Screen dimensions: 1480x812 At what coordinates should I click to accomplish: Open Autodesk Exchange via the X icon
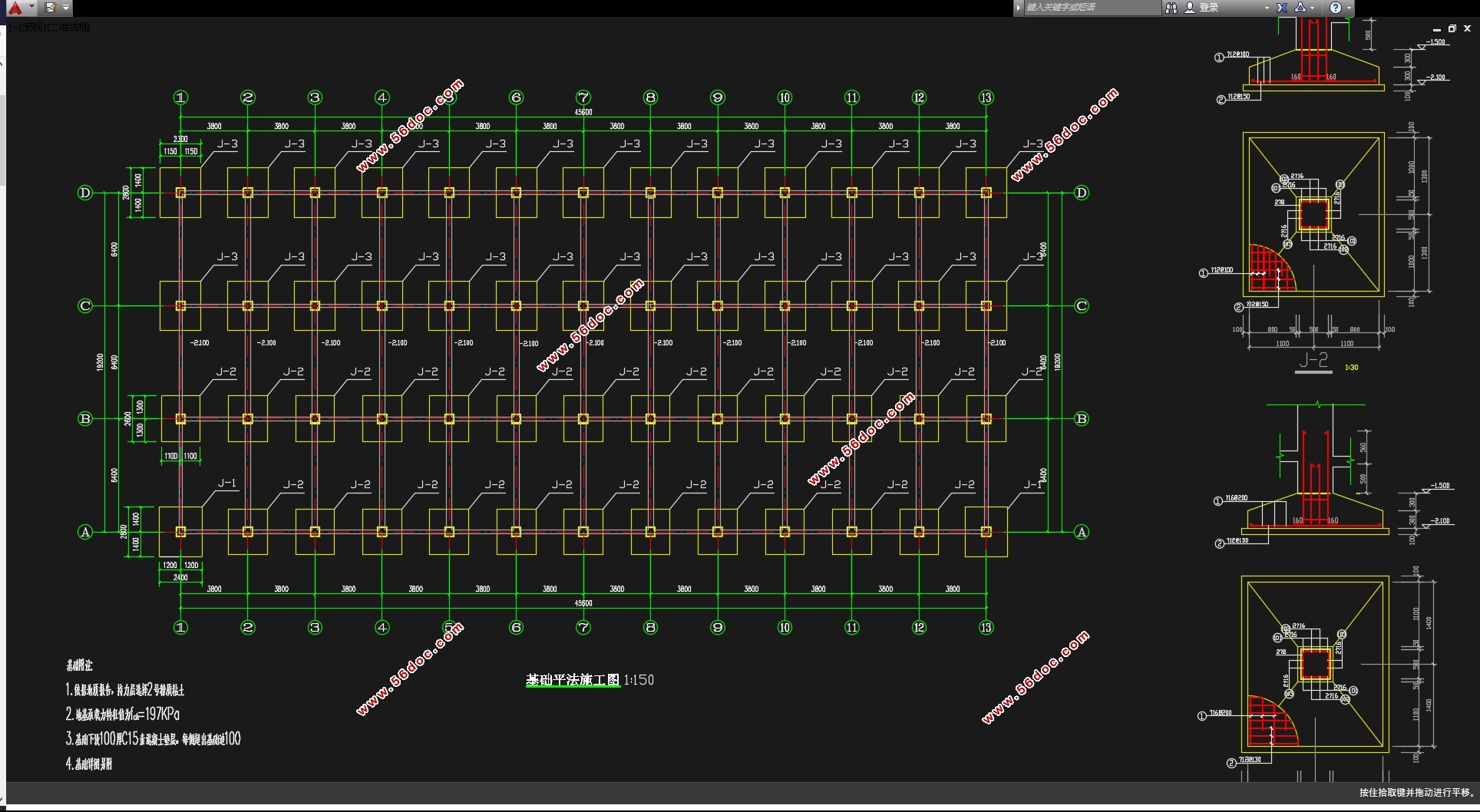pos(1282,8)
